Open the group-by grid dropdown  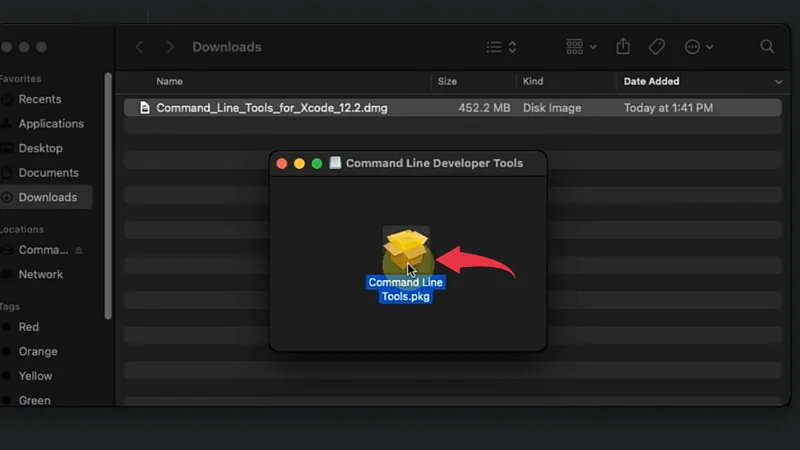(x=581, y=47)
